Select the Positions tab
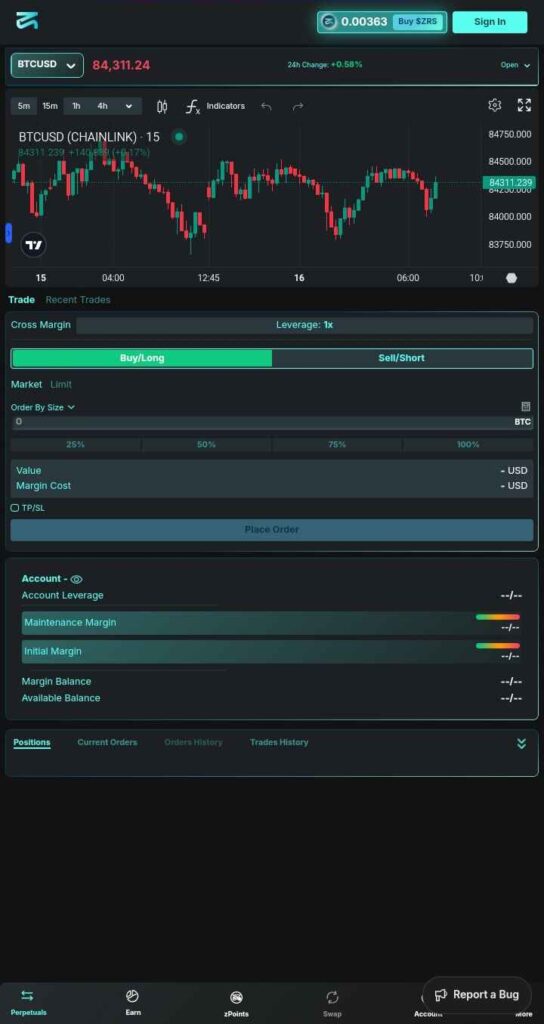 (x=32, y=743)
